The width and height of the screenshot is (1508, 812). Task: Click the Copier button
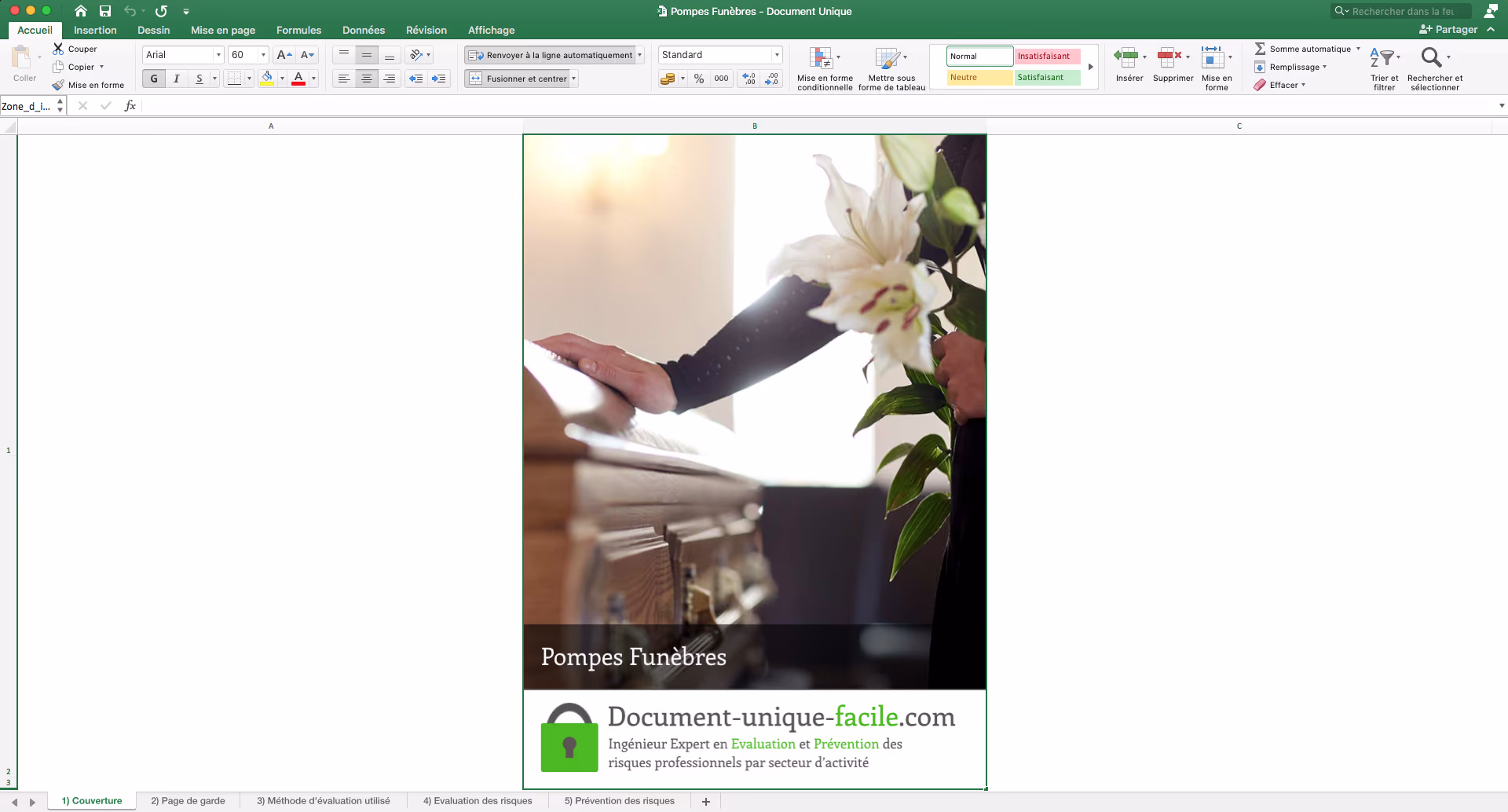click(74, 67)
